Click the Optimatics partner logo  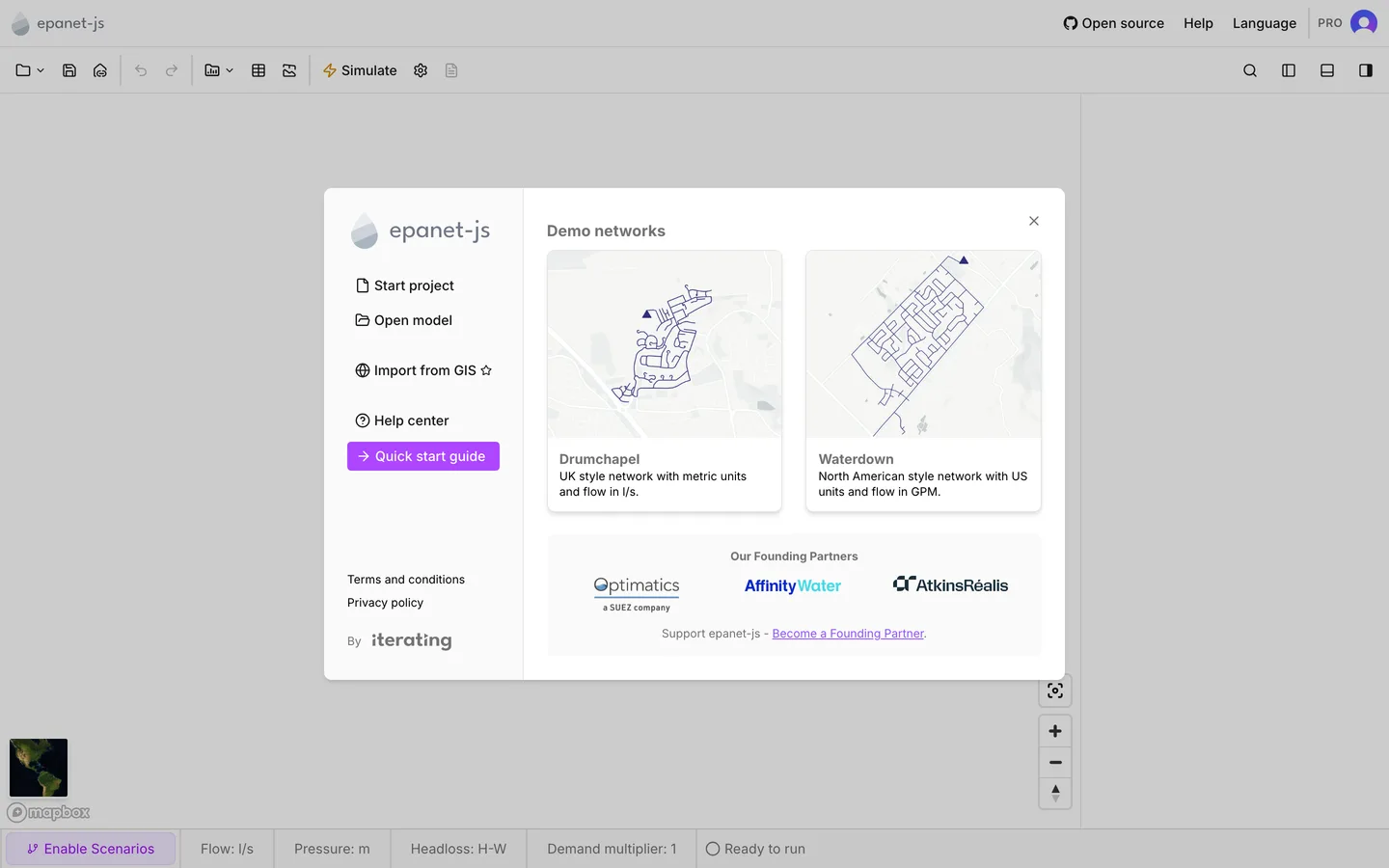click(x=637, y=593)
